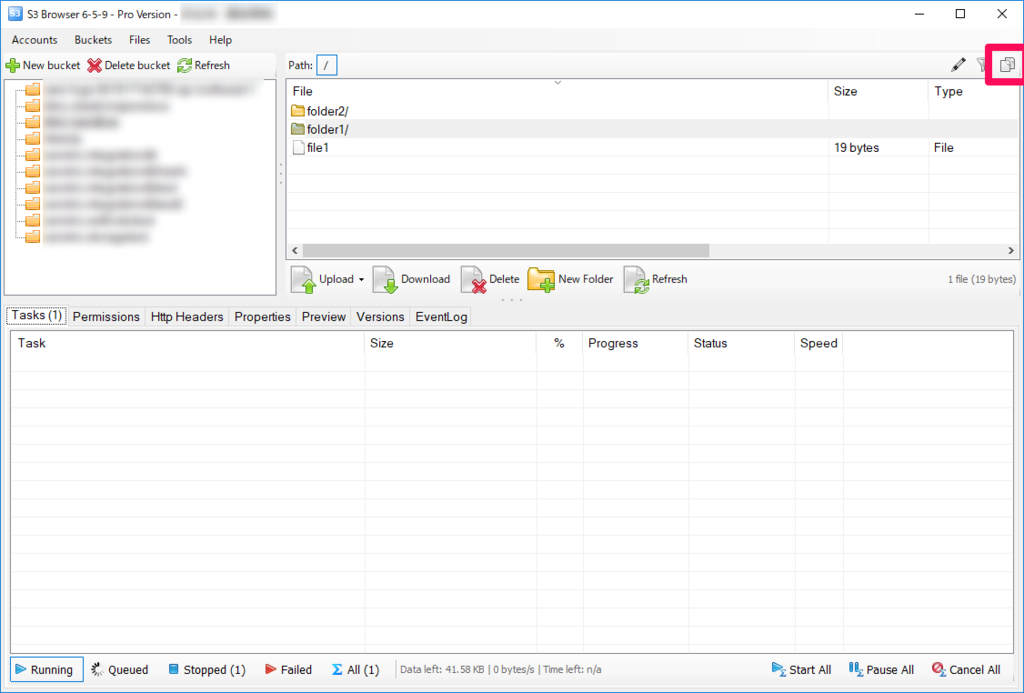Click the File type cell of file1

944,148
